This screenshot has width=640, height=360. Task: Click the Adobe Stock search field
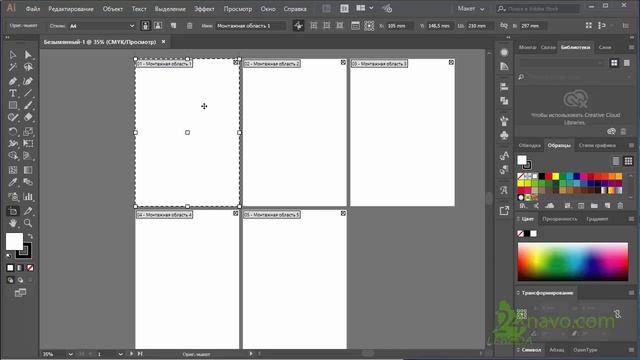click(x=538, y=9)
